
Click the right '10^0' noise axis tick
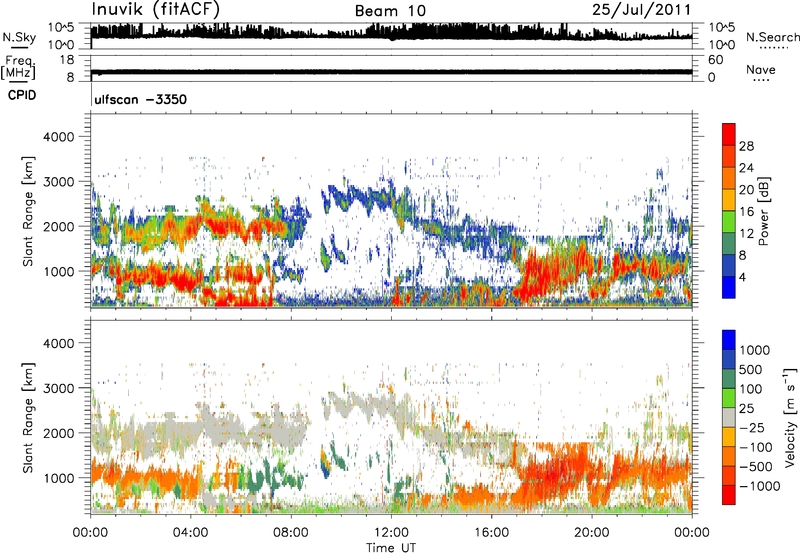click(x=721, y=45)
